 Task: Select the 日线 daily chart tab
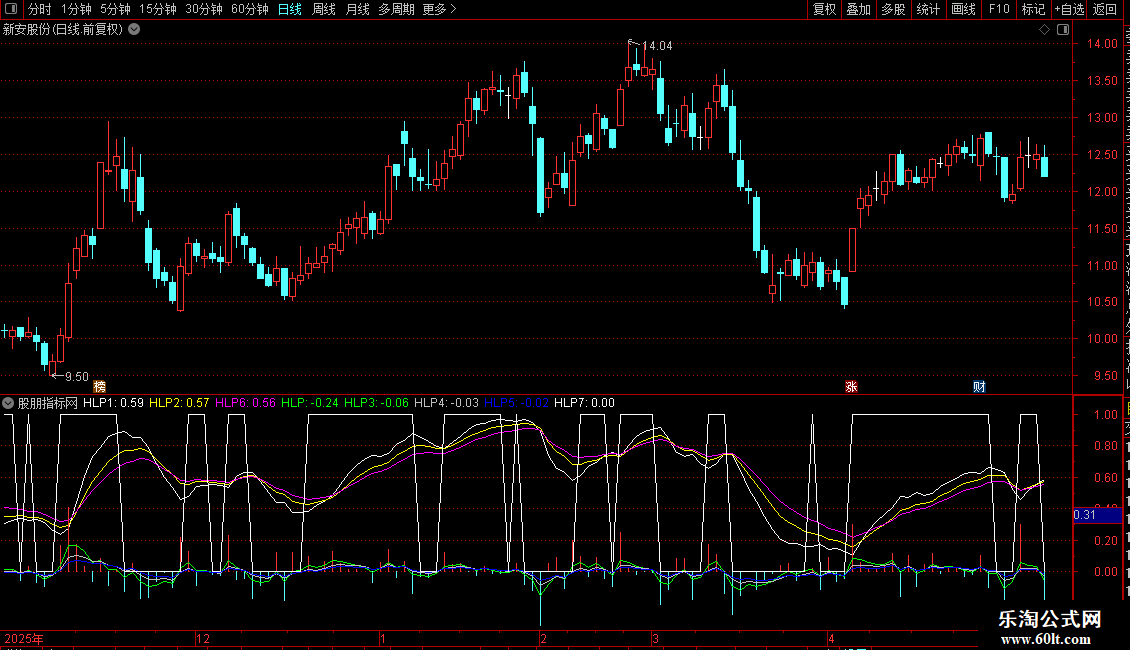290,9
